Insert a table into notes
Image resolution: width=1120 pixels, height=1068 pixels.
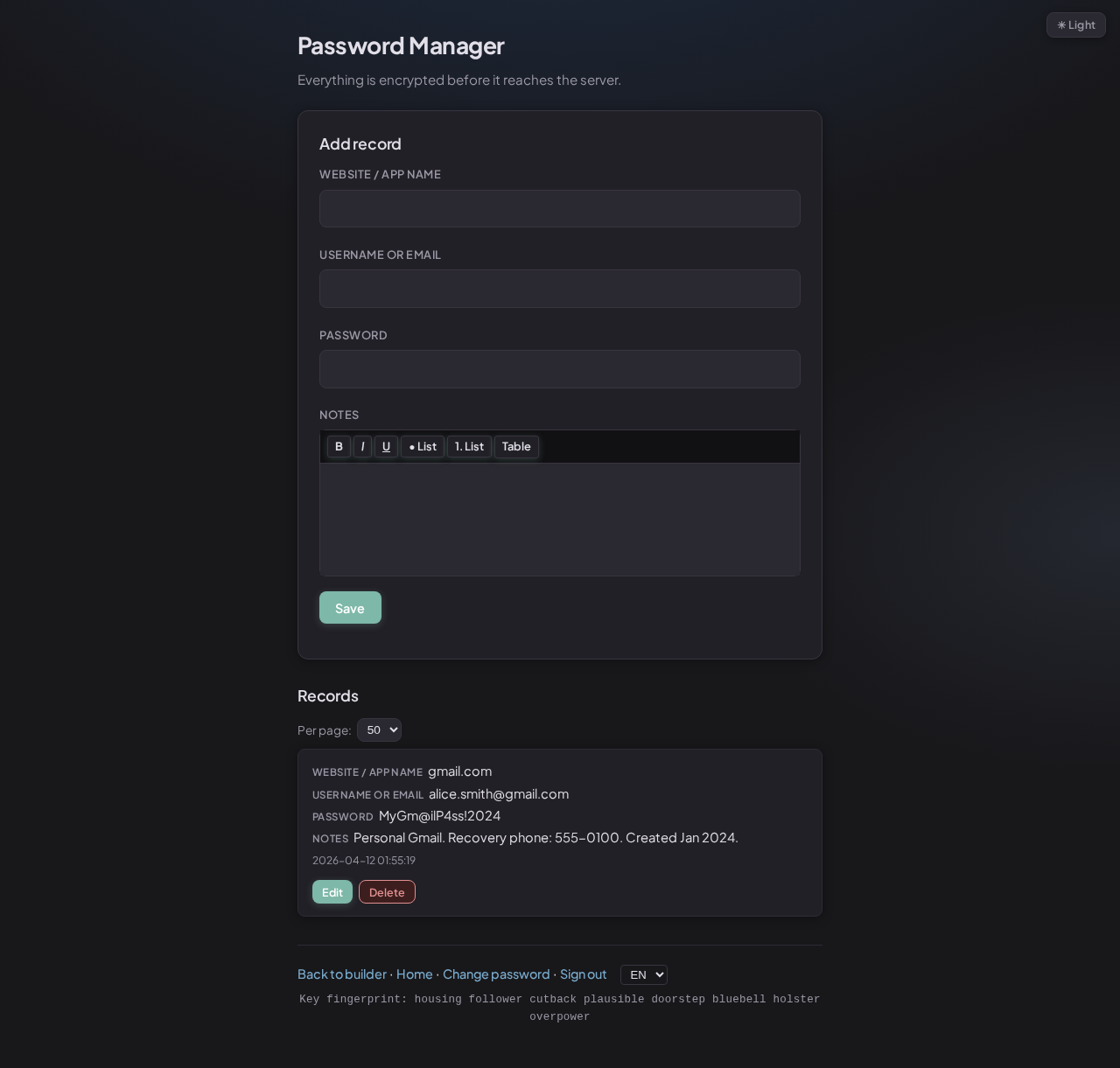point(516,447)
